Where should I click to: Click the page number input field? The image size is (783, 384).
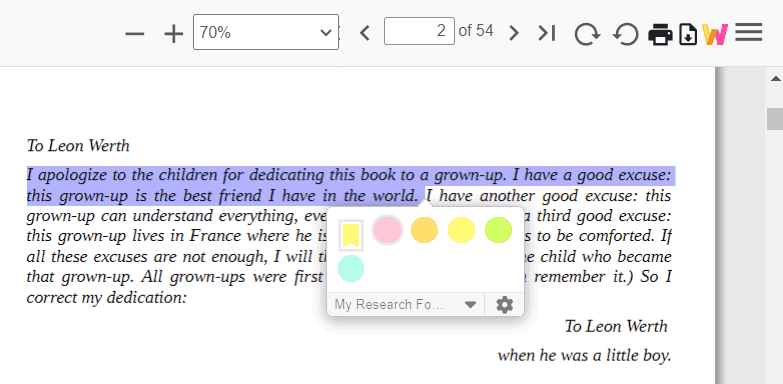point(419,31)
